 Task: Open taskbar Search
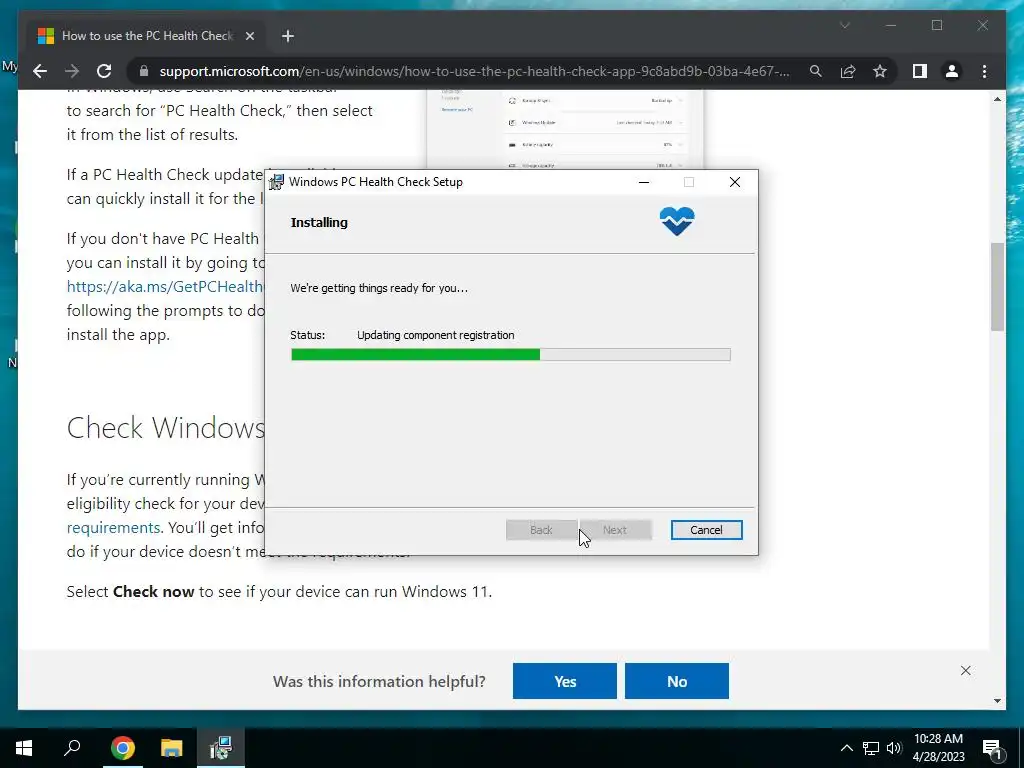point(72,748)
